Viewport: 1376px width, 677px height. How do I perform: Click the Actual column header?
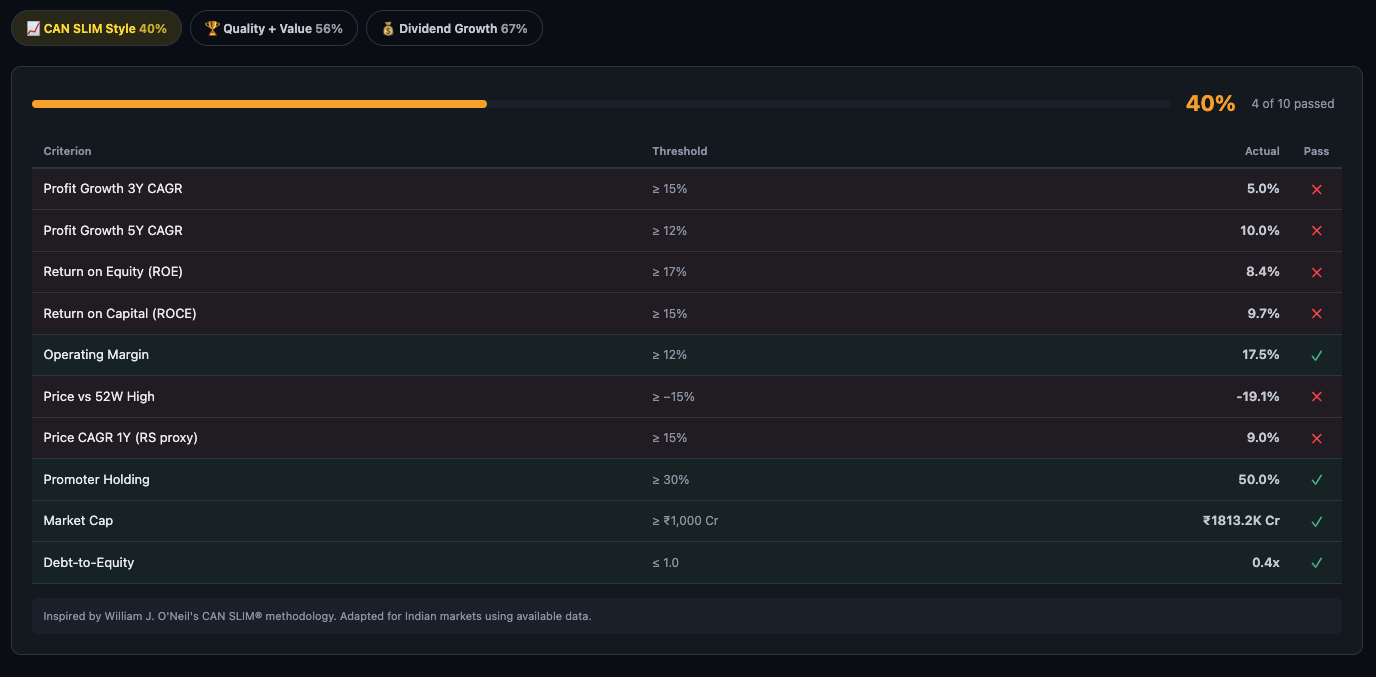[x=1261, y=151]
